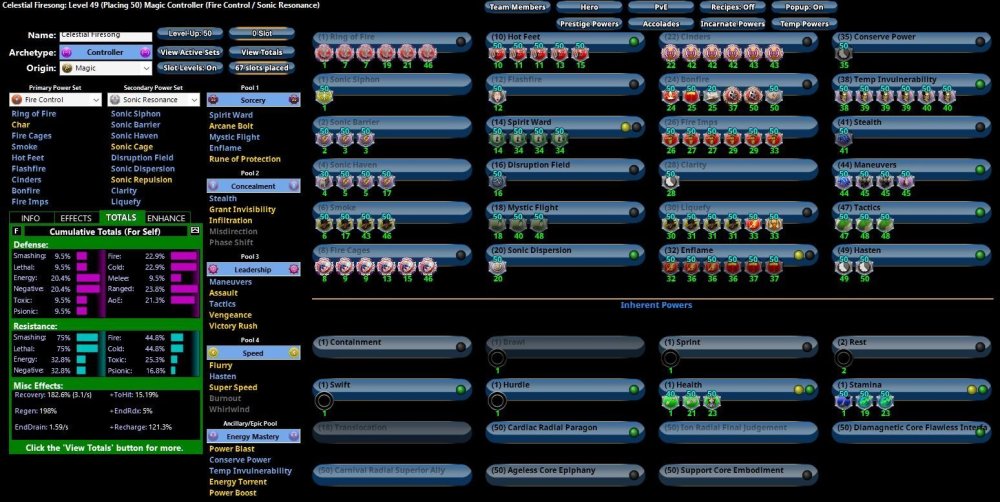Expand the Fire Control primary power set dropdown
The height and width of the screenshot is (502, 1000).
click(55, 100)
